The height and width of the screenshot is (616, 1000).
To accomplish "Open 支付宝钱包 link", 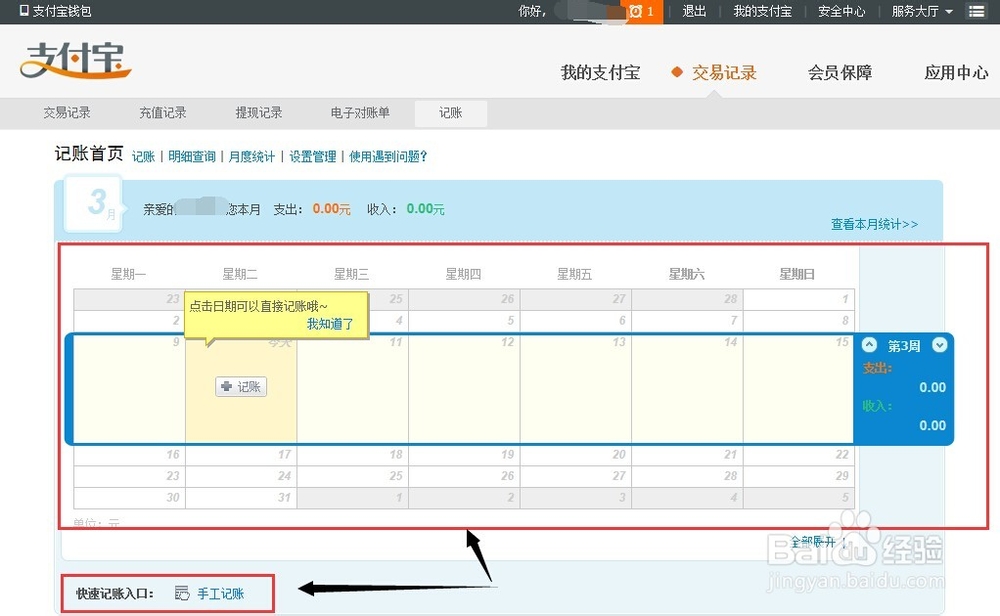I will pos(62,11).
